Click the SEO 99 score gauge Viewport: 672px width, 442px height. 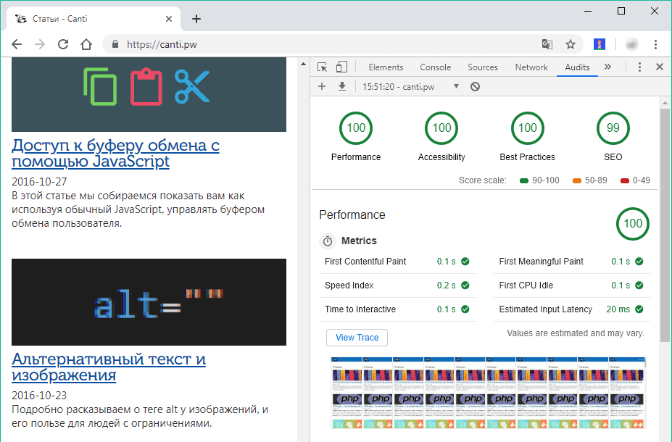coord(613,128)
